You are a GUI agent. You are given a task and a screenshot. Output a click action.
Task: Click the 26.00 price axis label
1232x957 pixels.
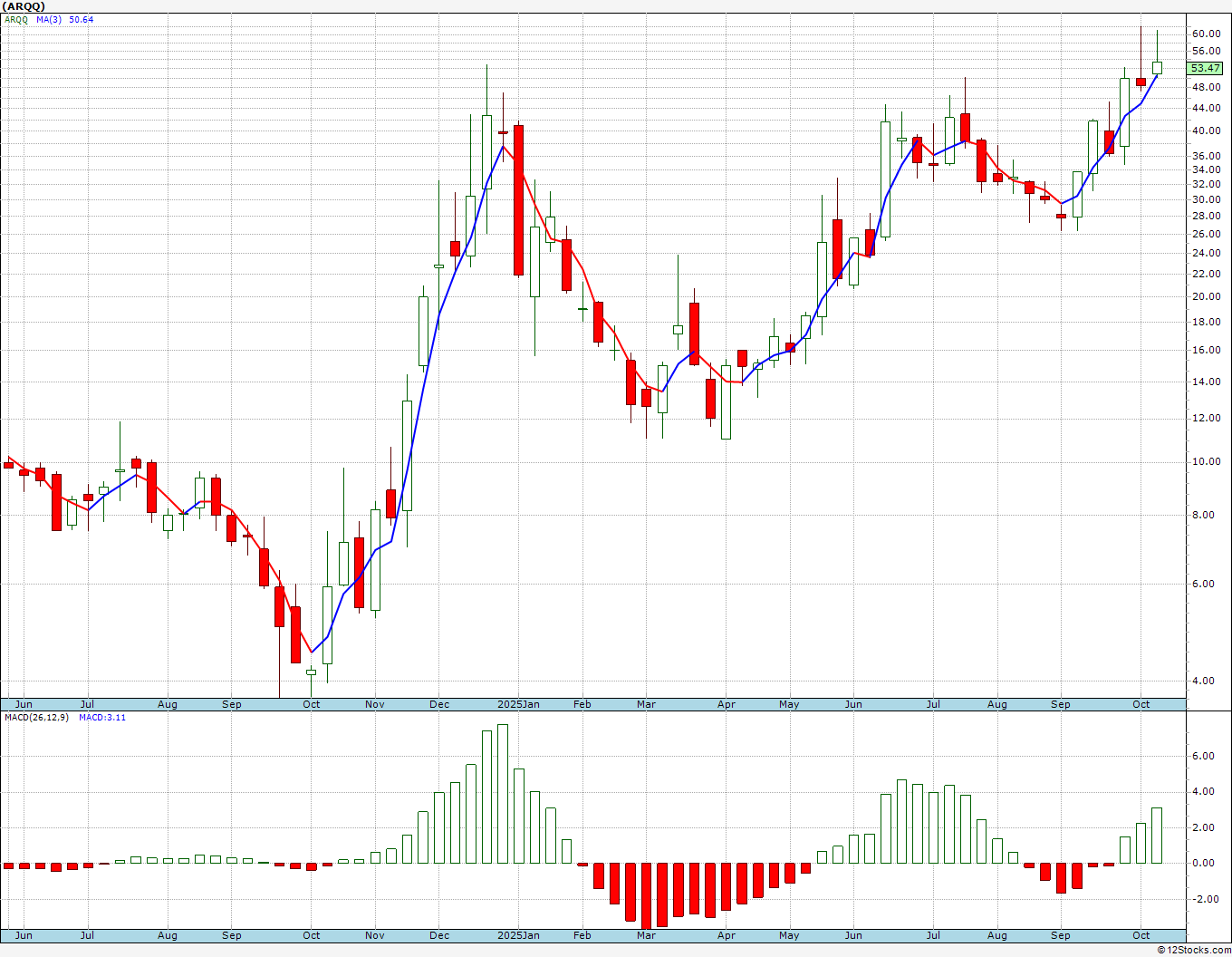point(1206,234)
